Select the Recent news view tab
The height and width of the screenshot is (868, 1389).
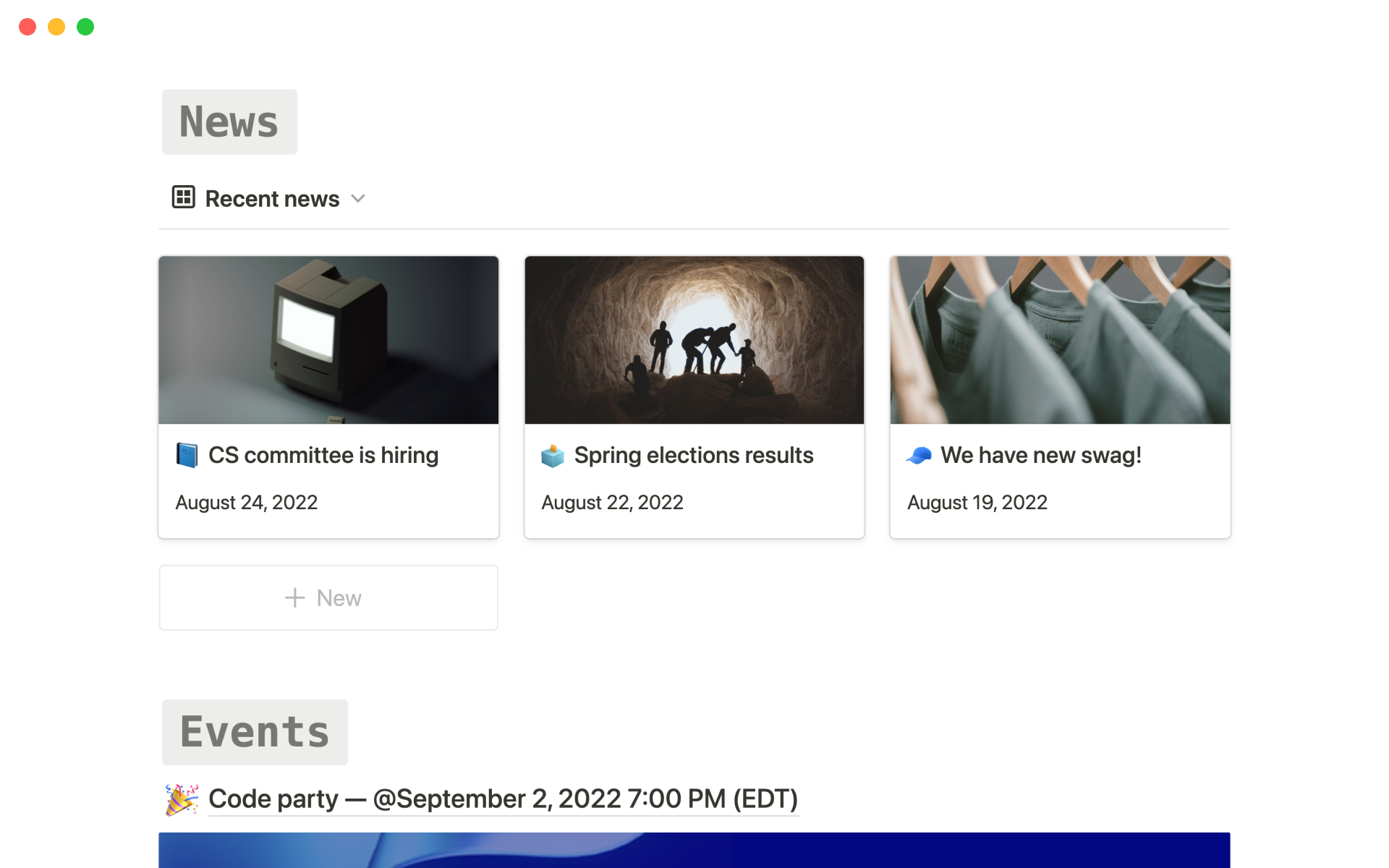point(272,198)
